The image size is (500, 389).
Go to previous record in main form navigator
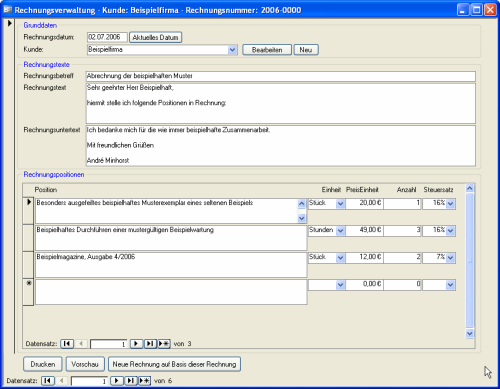pyautogui.click(x=61, y=380)
